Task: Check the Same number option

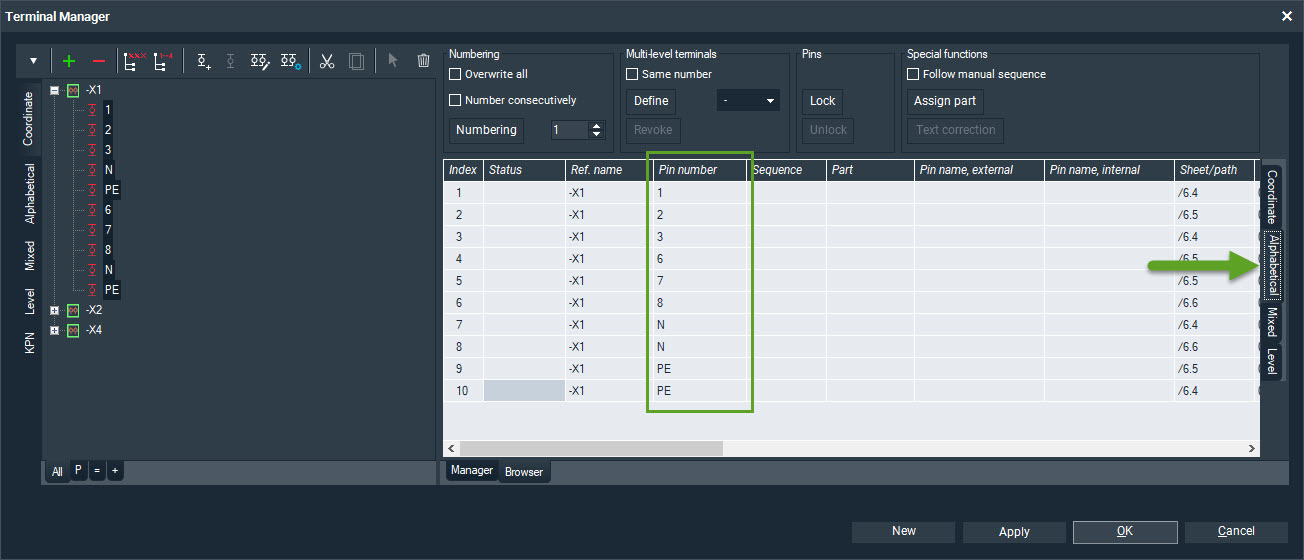Action: pyautogui.click(x=632, y=74)
